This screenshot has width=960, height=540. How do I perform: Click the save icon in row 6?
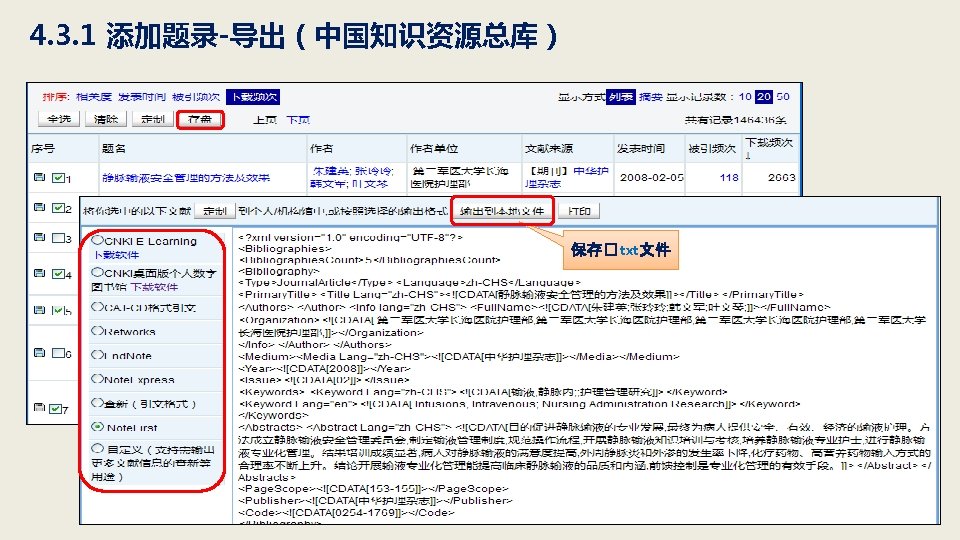[x=39, y=353]
